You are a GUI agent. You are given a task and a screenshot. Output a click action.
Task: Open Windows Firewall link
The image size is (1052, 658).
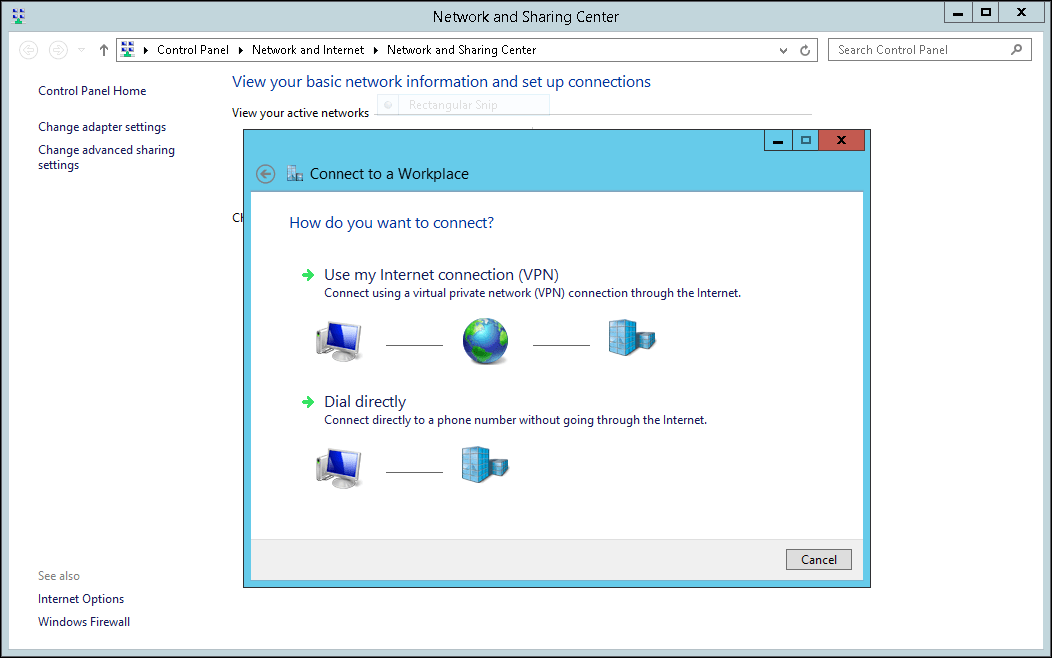[x=84, y=622]
